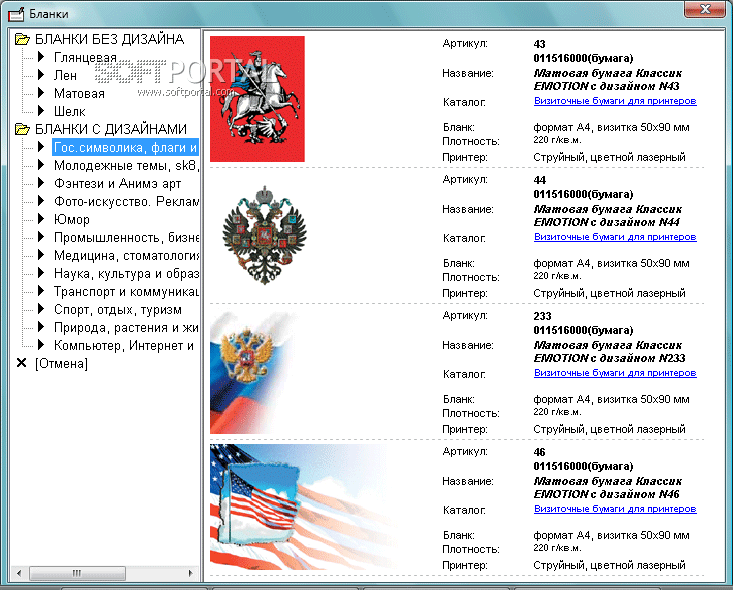Viewport: 733px width, 590px height.
Task: Select the Лен paper category
Action: click(65, 75)
